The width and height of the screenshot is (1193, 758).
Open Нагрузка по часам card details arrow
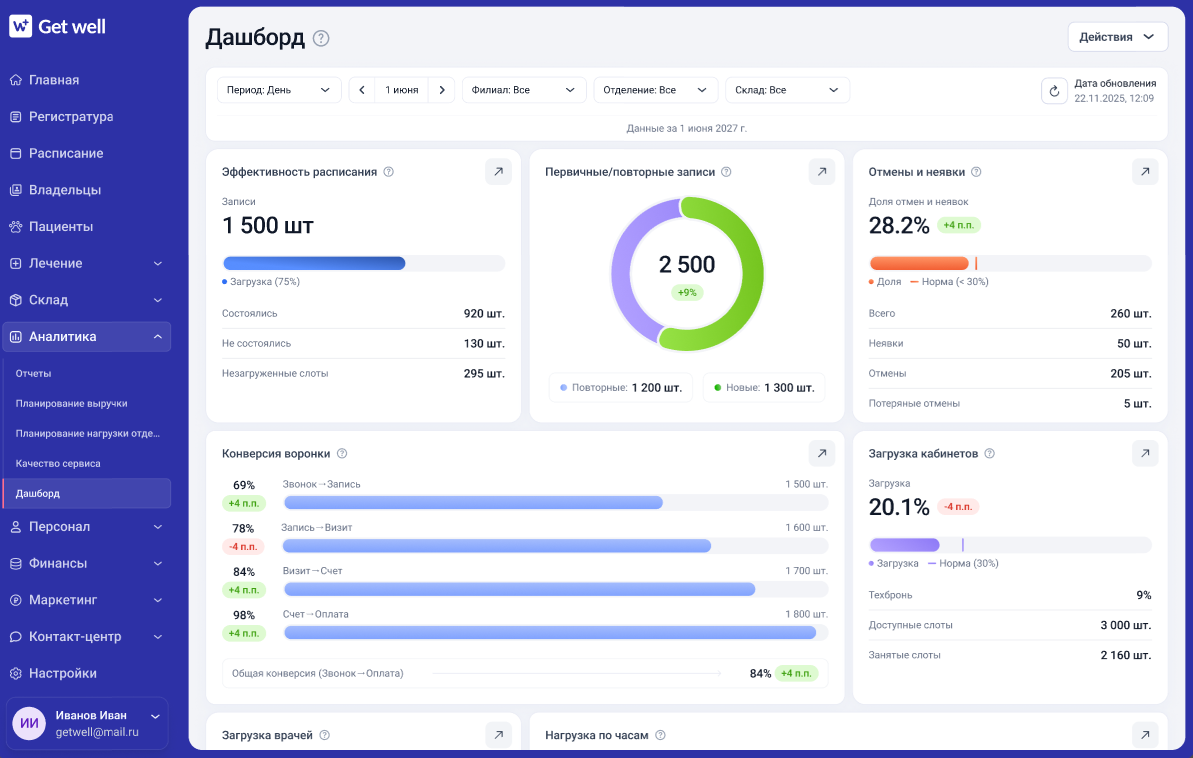coord(1145,735)
